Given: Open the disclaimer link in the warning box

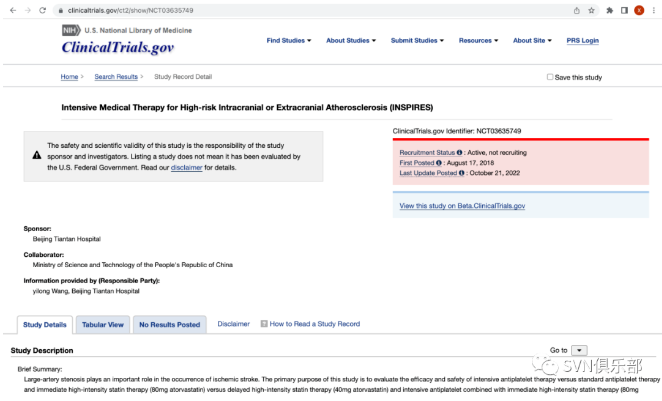Looking at the screenshot, I should coord(187,168).
